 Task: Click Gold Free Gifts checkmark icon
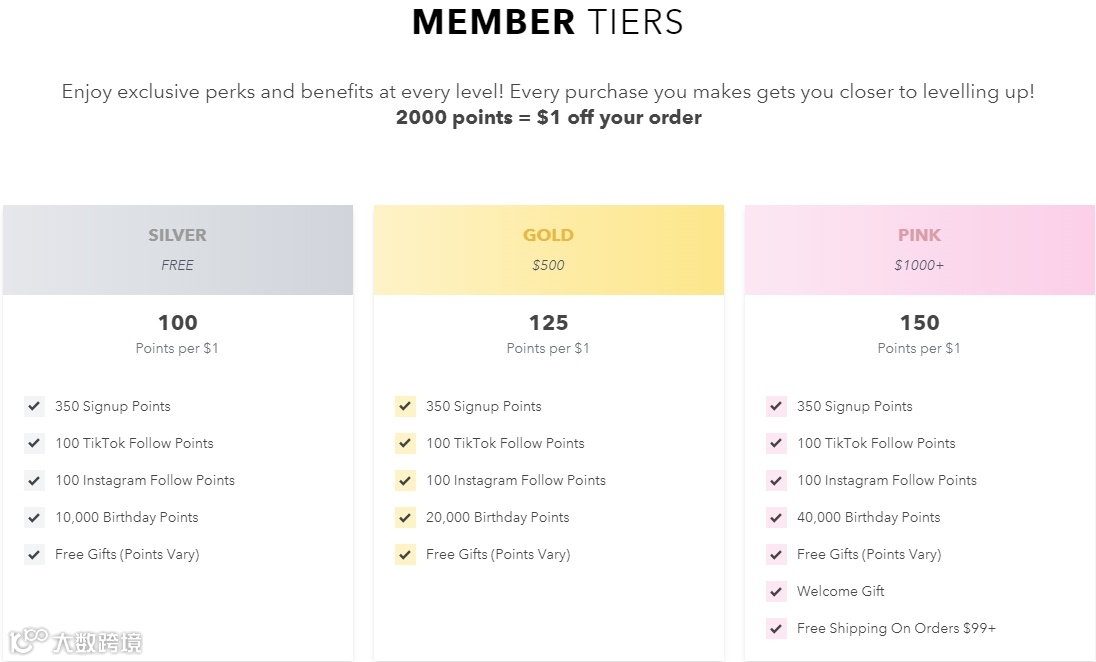(x=405, y=554)
